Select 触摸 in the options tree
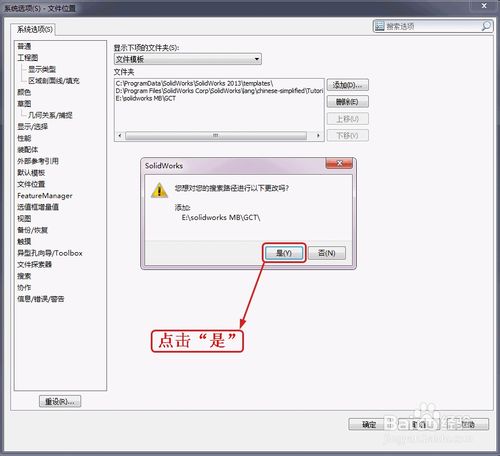500x456 pixels. pyautogui.click(x=24, y=241)
